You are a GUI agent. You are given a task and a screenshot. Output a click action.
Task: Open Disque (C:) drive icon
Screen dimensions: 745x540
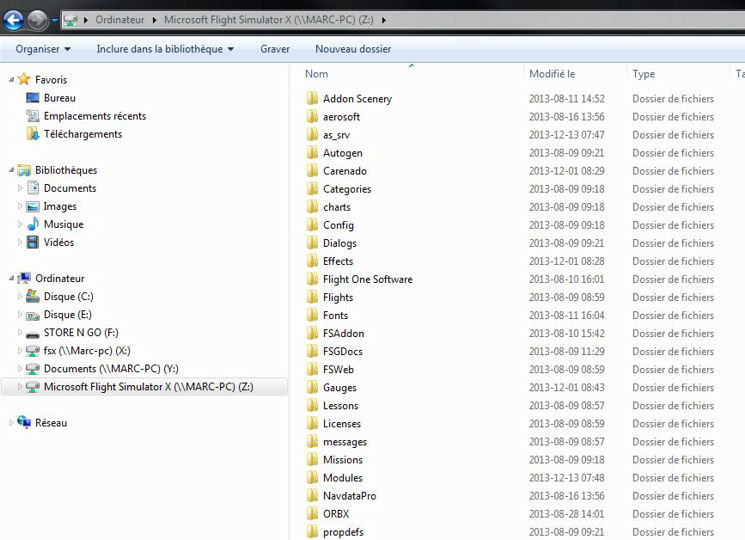[33, 296]
